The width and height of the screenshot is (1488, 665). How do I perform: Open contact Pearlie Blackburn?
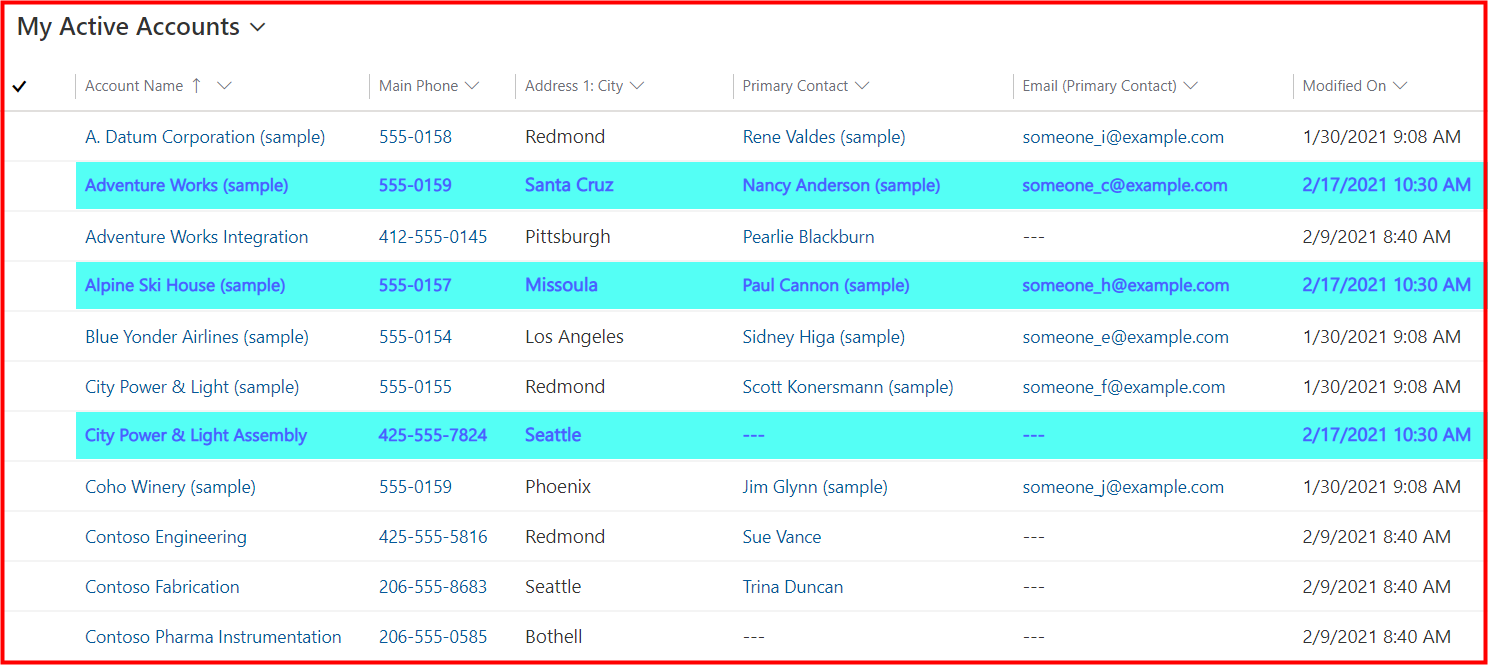point(808,237)
